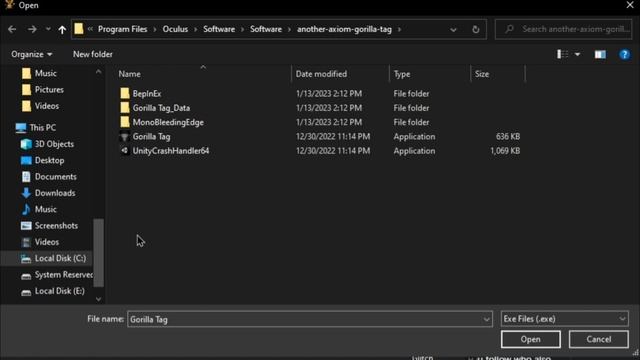The height and width of the screenshot is (360, 640).
Task: Click the navigation pane scrollbar thumb
Action: (x=98, y=253)
